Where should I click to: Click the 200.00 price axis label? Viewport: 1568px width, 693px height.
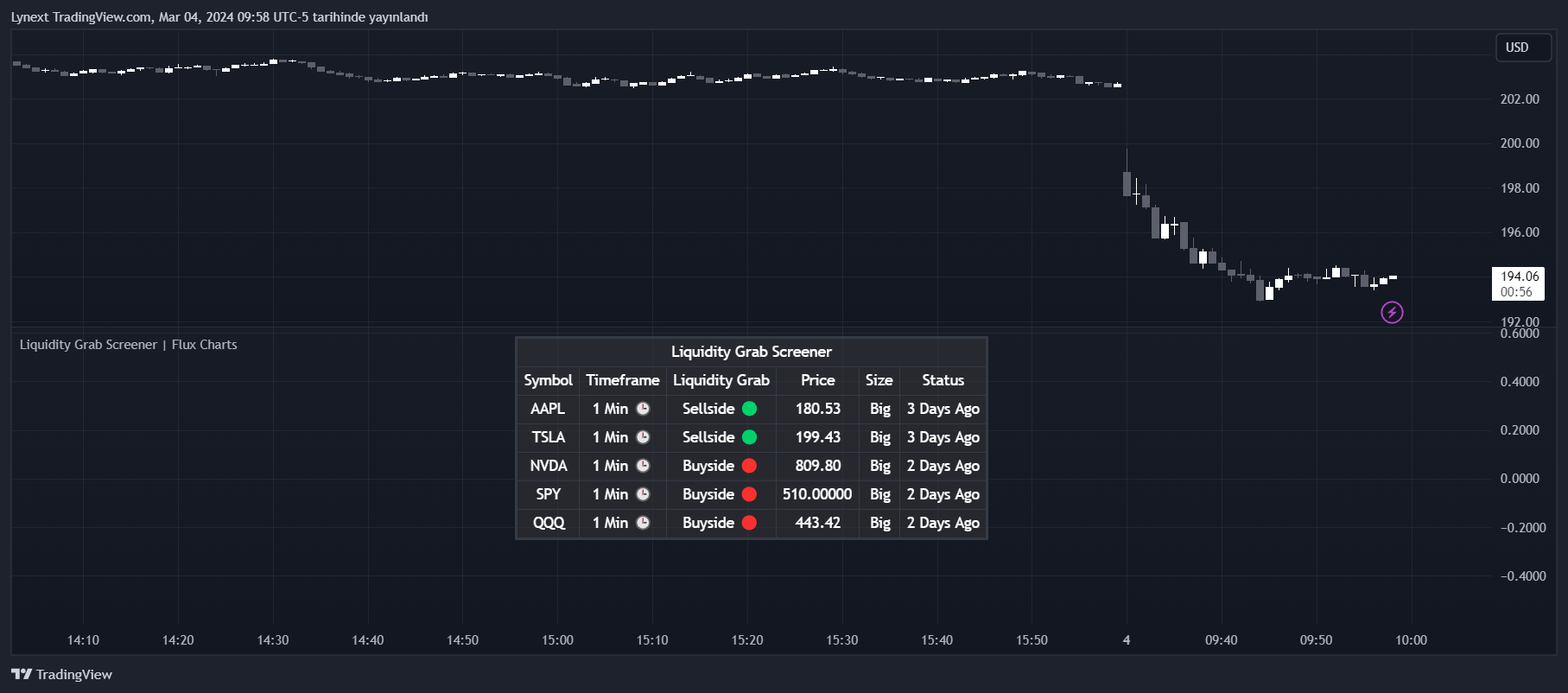point(1520,143)
